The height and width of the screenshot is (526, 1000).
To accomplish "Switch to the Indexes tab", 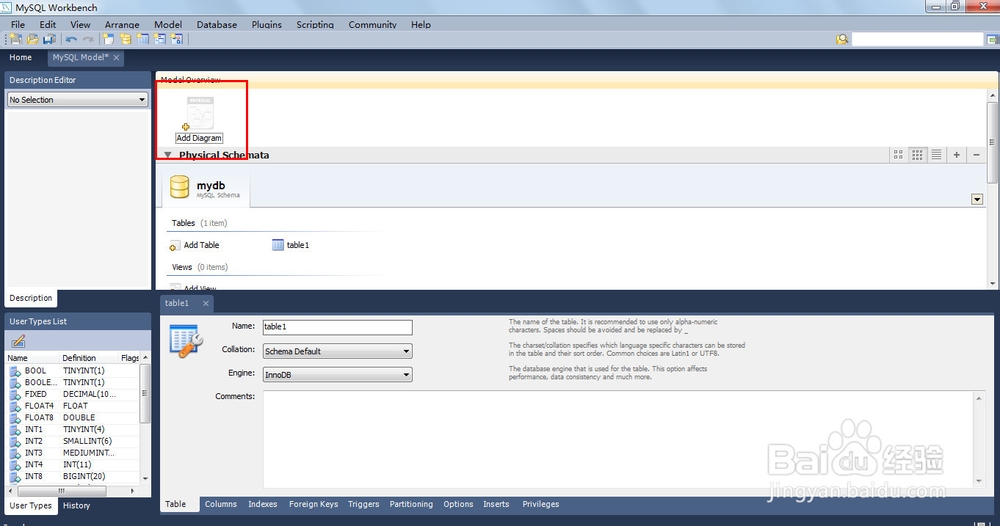I will tap(263, 504).
